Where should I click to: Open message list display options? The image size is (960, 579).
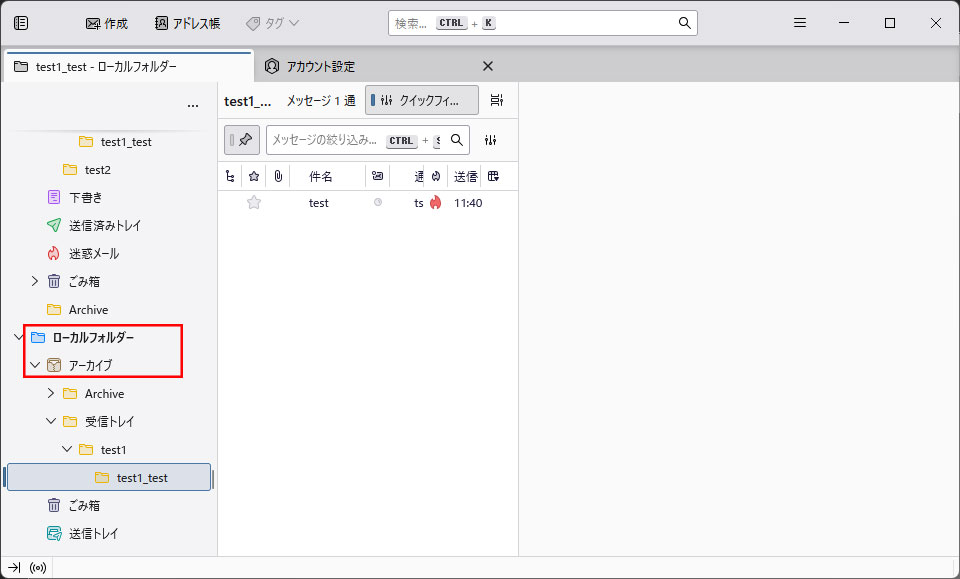497,100
